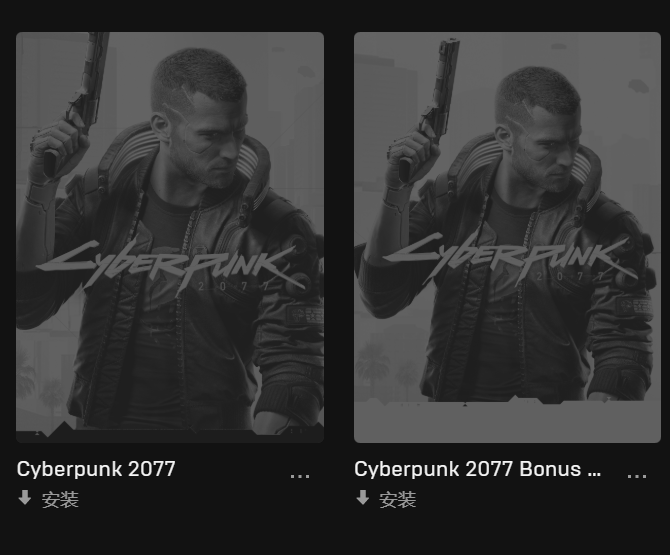Select the Cyberpunk 2077 title label

coord(96,469)
